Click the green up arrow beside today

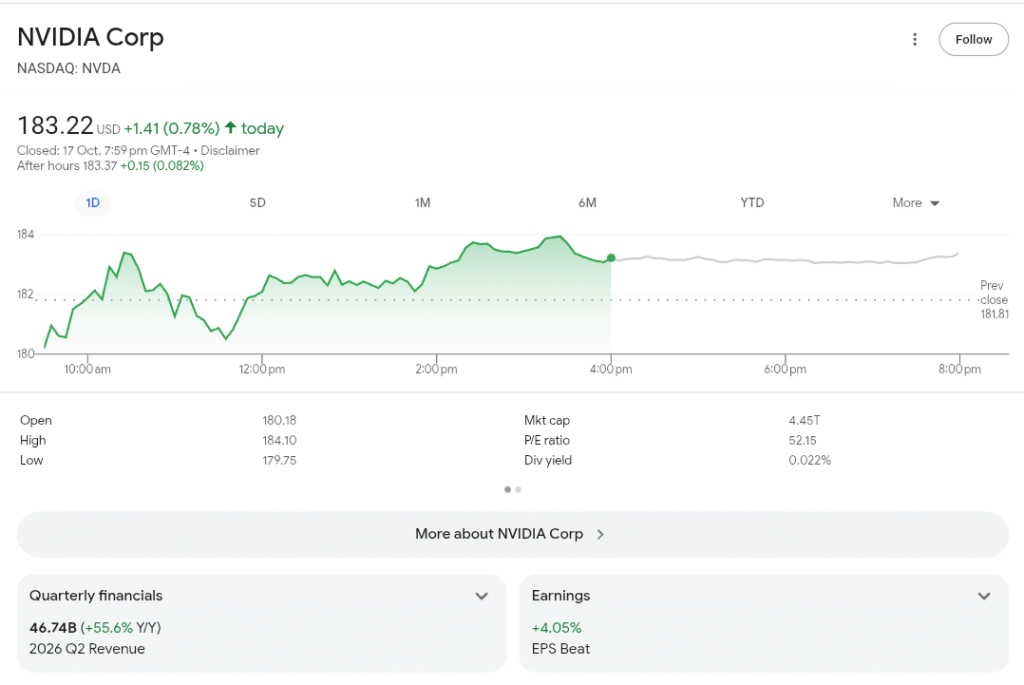pyautogui.click(x=230, y=128)
